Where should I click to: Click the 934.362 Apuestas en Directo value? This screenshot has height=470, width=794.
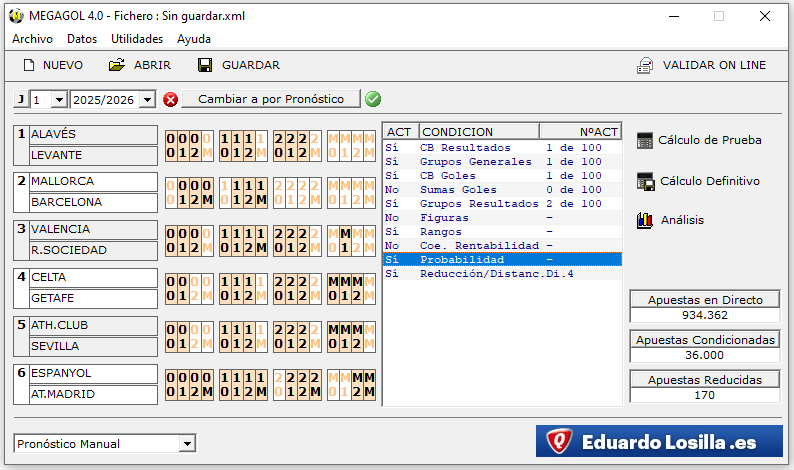(705, 315)
